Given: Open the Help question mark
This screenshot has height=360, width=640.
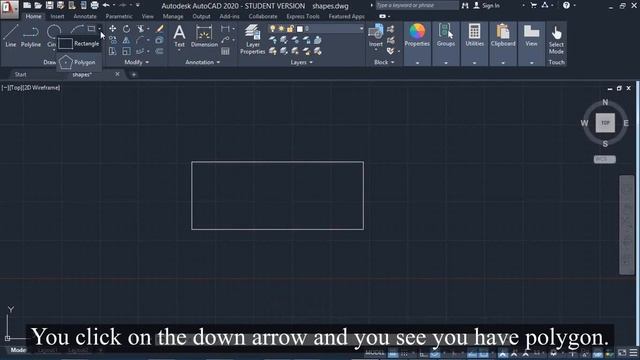Looking at the screenshot, I should 566,5.
